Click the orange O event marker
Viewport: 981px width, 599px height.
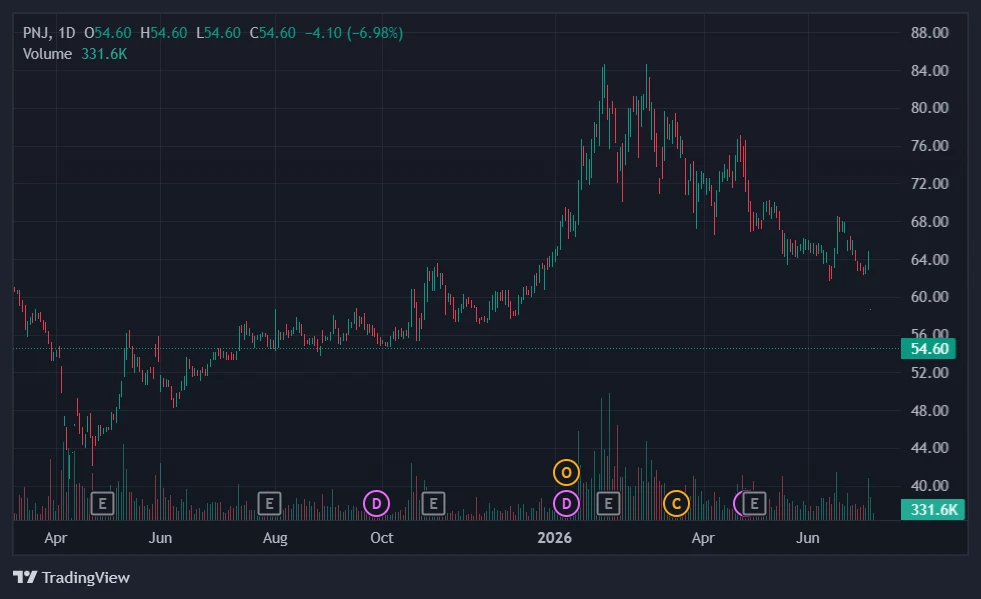566,473
